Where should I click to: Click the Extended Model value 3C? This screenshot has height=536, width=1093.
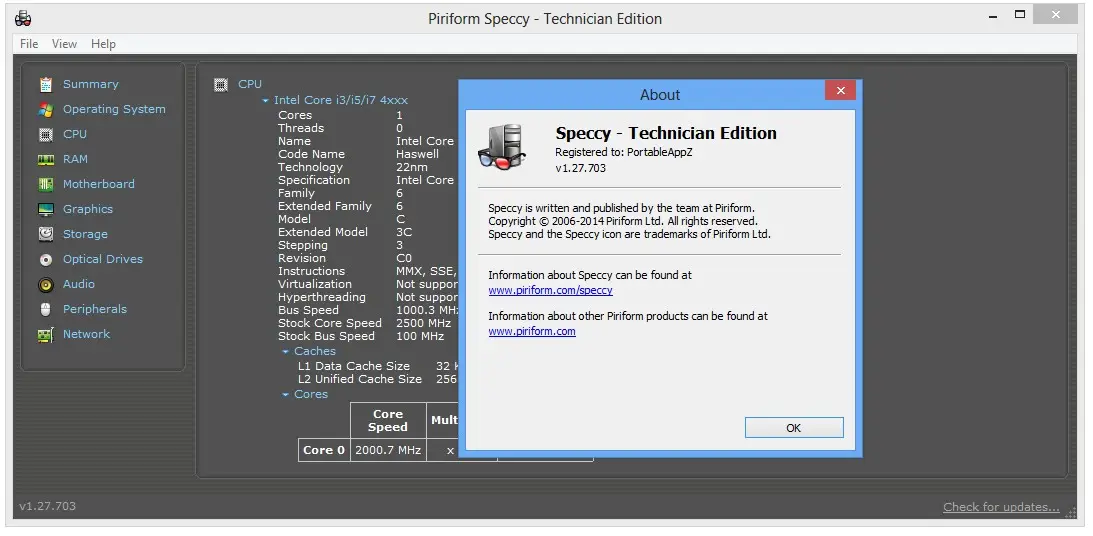pyautogui.click(x=404, y=232)
